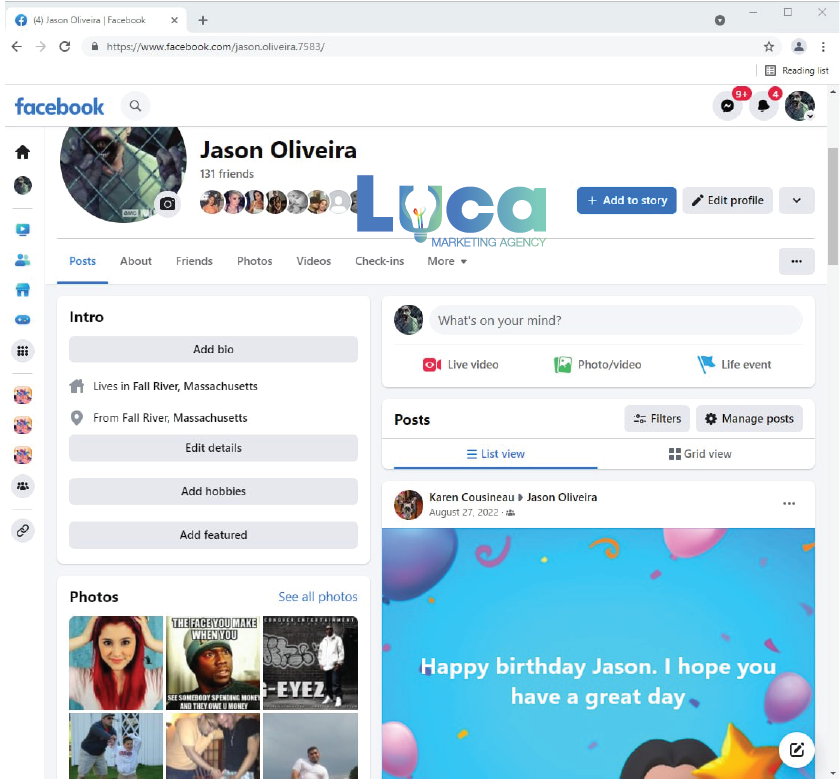Image resolution: width=840 pixels, height=779 pixels.
Task: Click the Facebook logo
Action: [59, 107]
